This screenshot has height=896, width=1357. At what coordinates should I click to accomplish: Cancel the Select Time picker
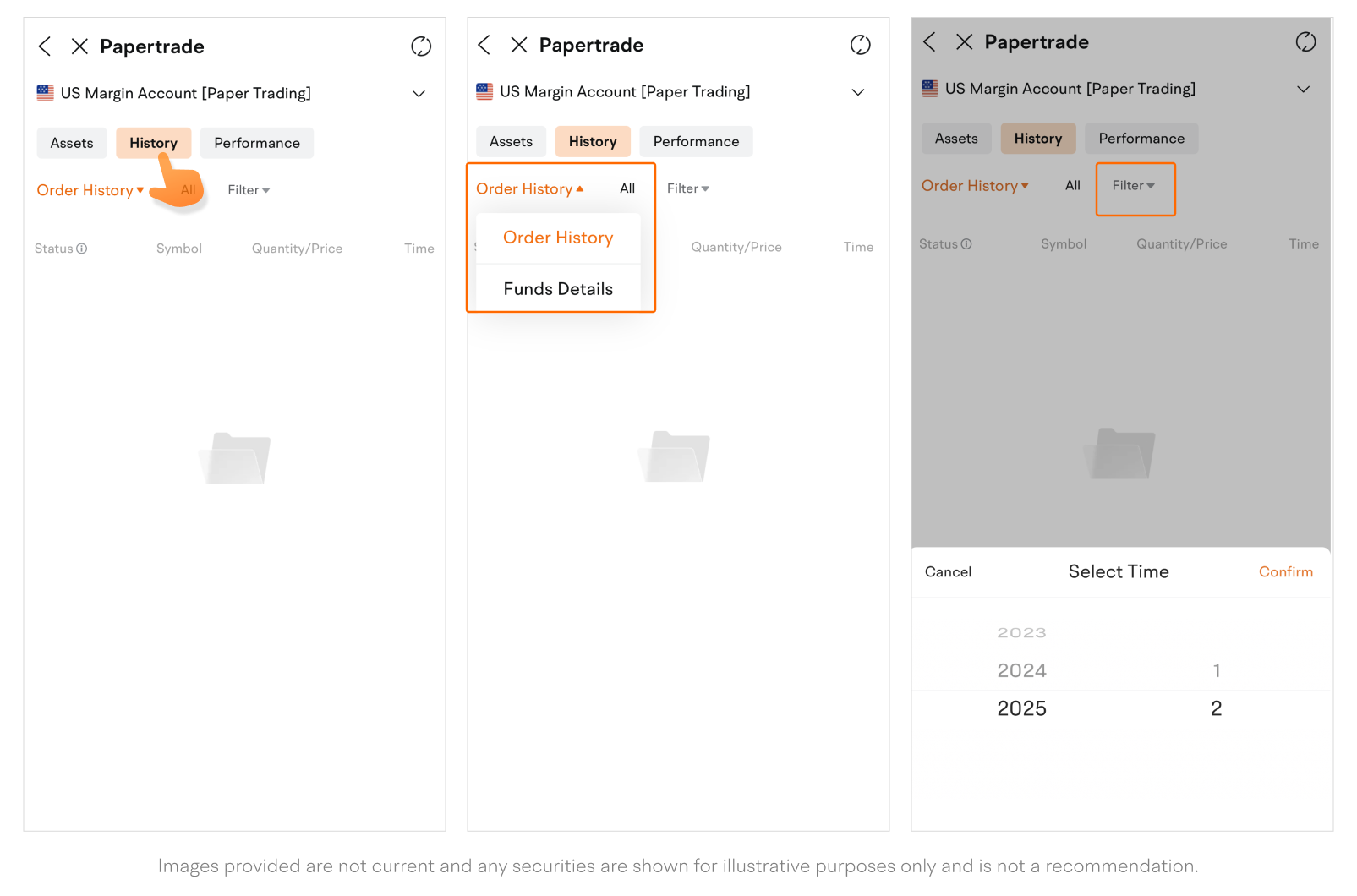pos(948,572)
